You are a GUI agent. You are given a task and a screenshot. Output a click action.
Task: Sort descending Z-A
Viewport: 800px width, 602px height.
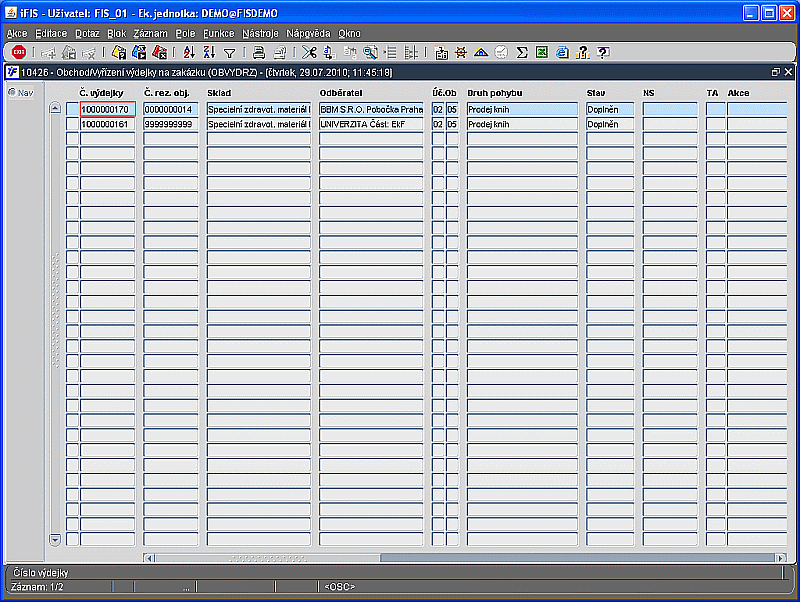pos(209,52)
